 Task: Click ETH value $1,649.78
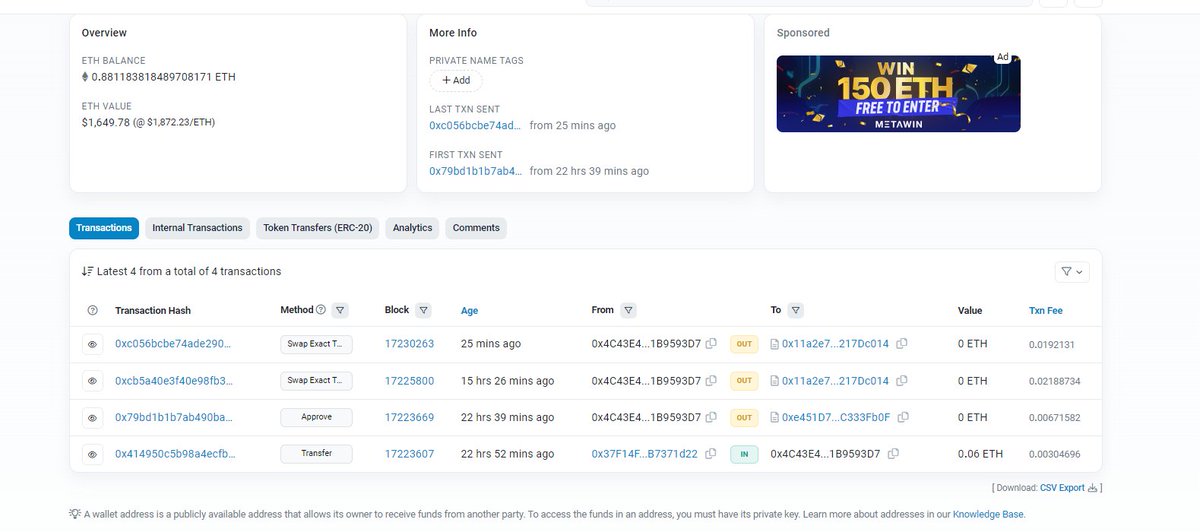pyautogui.click(x=107, y=122)
